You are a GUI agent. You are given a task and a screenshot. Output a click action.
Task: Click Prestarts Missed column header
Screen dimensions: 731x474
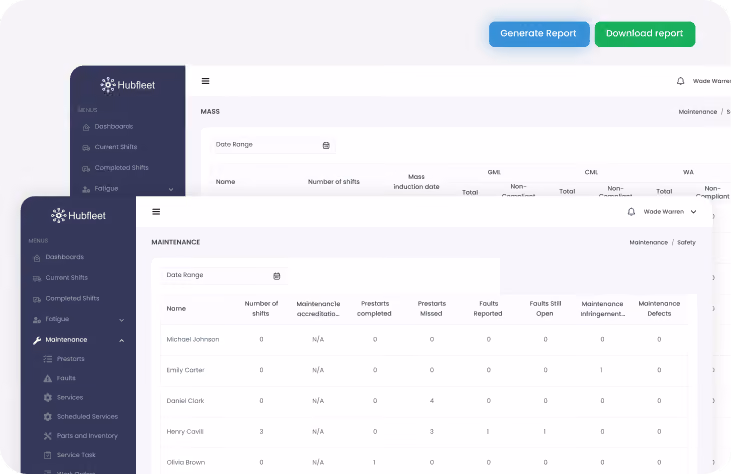432,309
